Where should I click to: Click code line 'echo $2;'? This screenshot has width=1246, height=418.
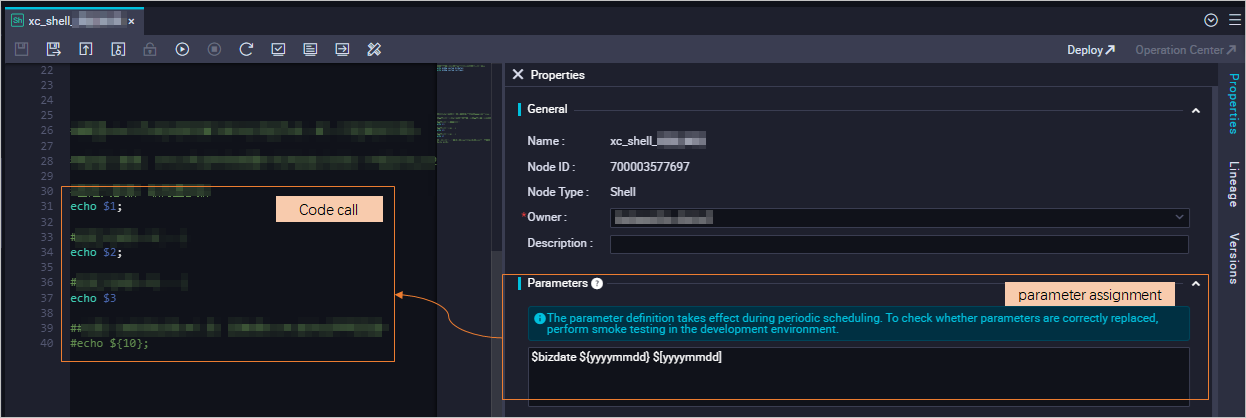[96, 253]
